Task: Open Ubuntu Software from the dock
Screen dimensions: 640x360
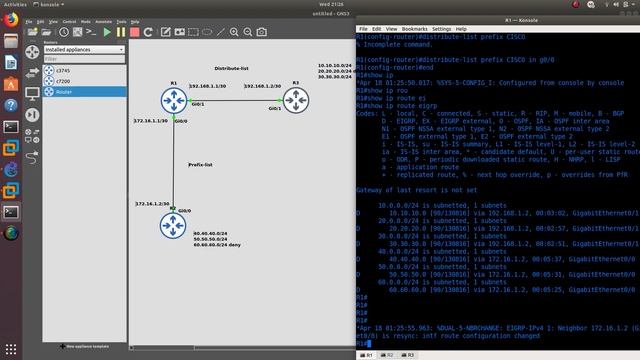Action: (11, 84)
